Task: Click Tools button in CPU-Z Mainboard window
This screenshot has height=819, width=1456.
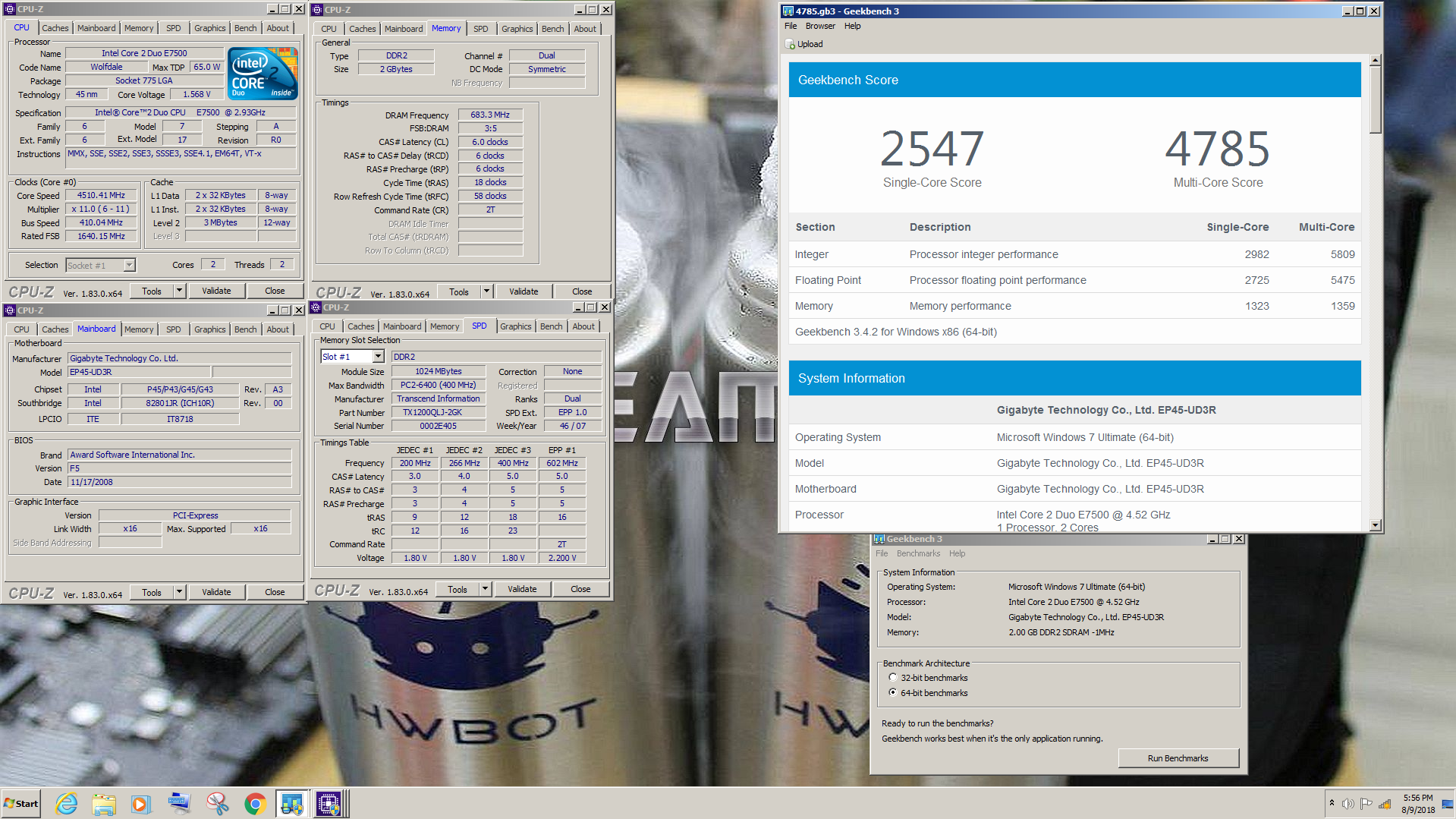Action: [152, 592]
